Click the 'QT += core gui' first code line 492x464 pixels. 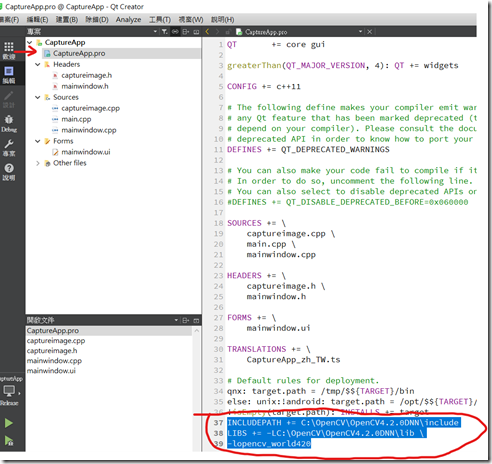[x=276, y=45]
